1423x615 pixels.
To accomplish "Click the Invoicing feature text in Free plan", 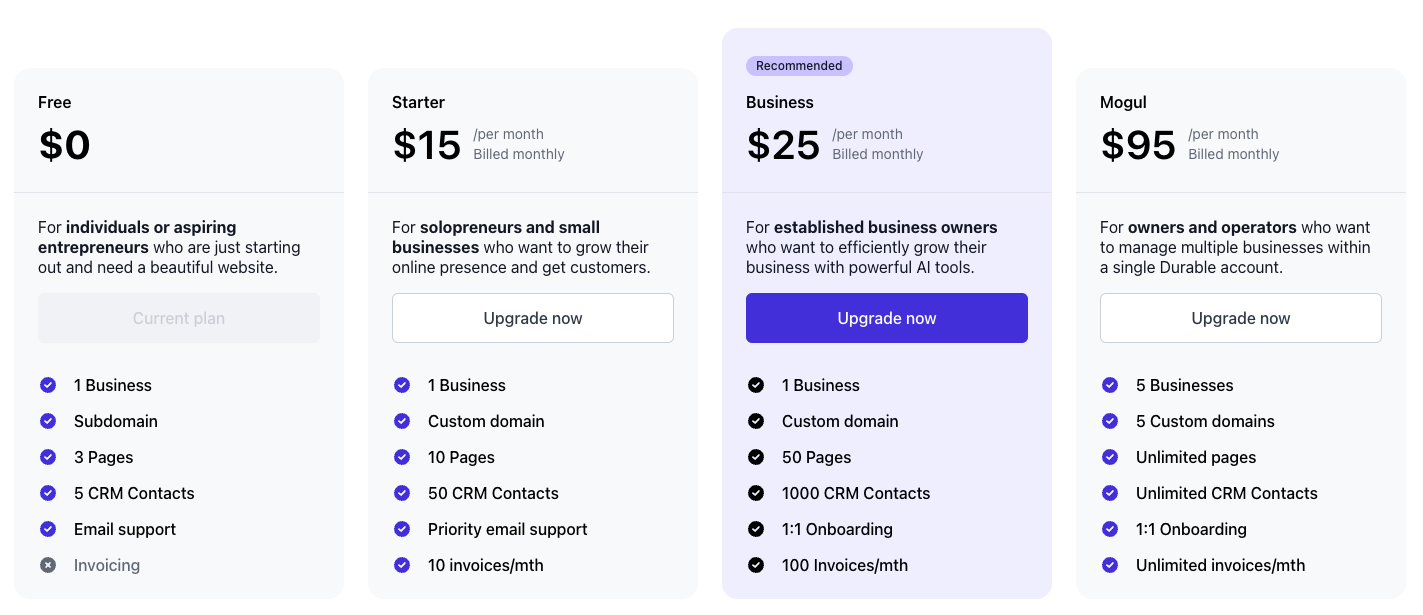I will click(x=107, y=565).
